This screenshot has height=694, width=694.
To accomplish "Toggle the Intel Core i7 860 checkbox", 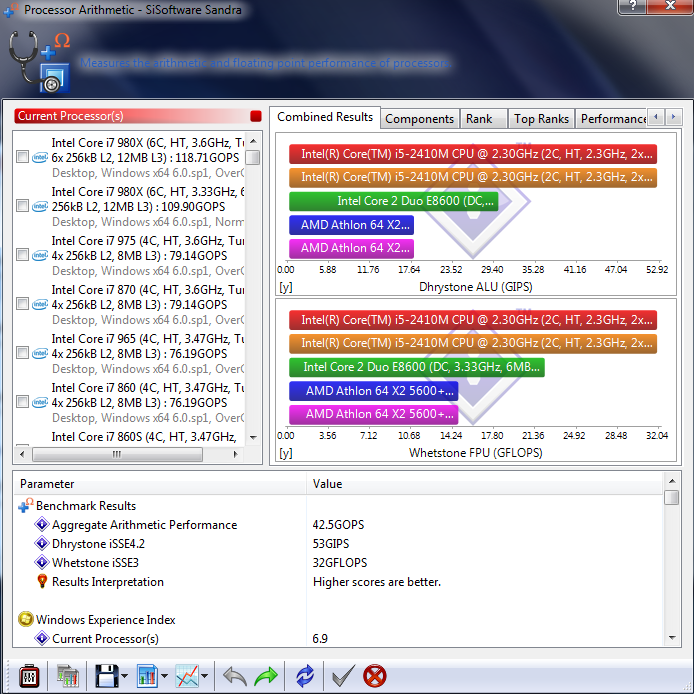I will 22,402.
